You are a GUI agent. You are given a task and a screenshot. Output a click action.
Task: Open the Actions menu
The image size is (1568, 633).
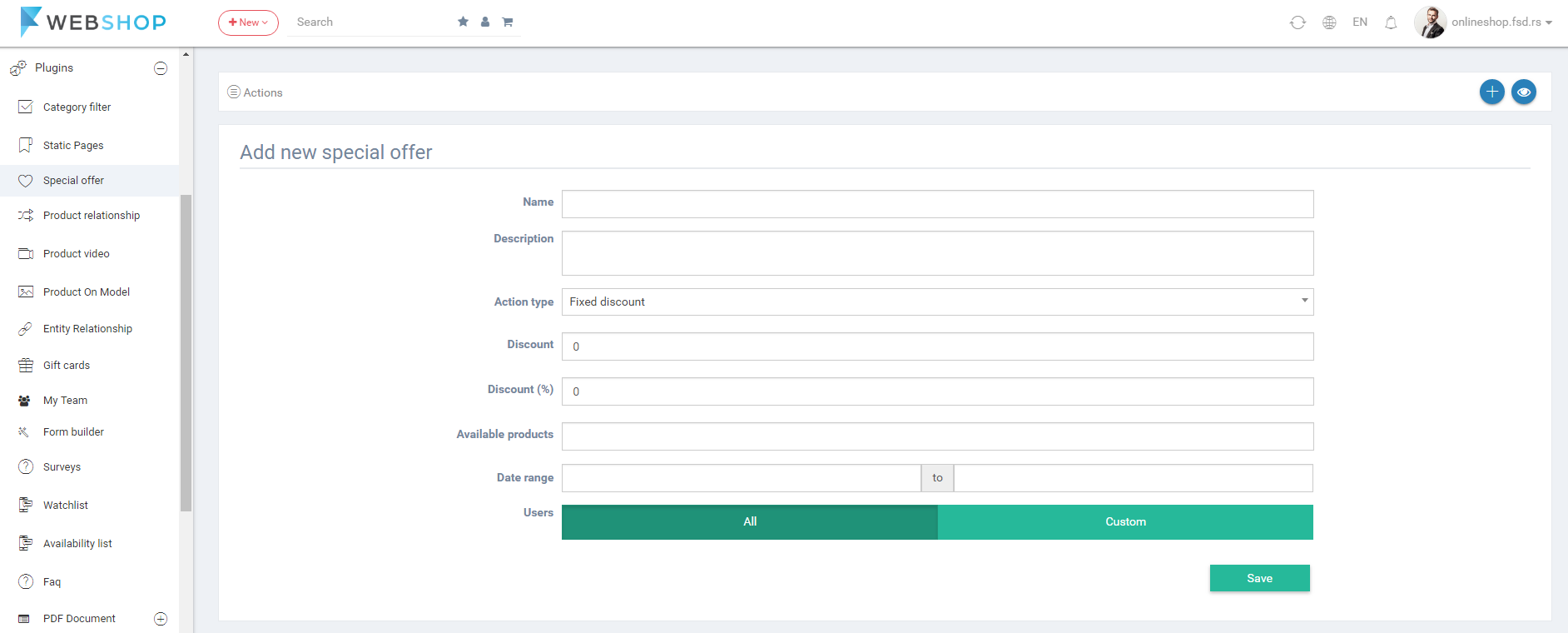click(x=256, y=92)
